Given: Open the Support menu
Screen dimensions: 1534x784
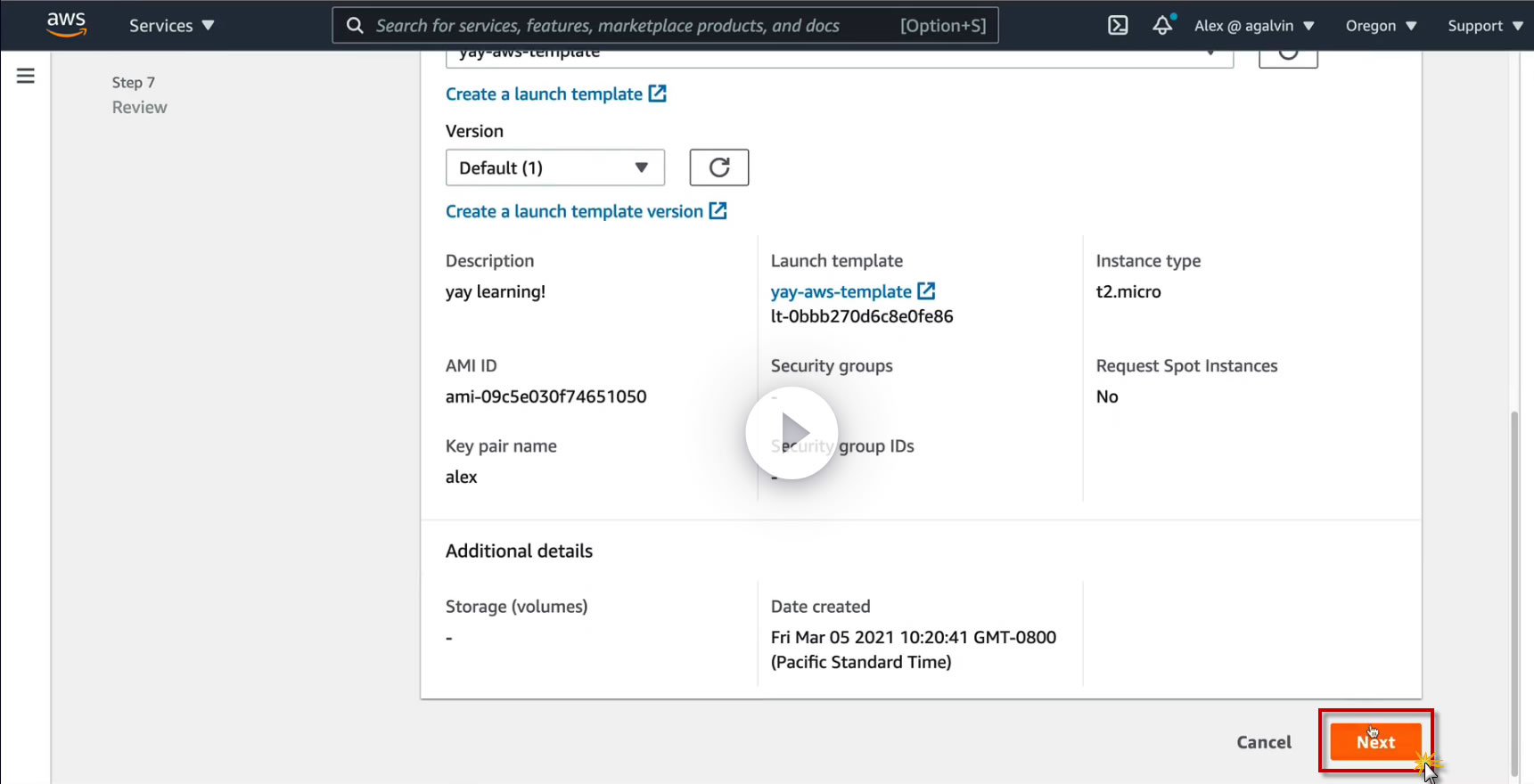Looking at the screenshot, I should tap(1484, 26).
